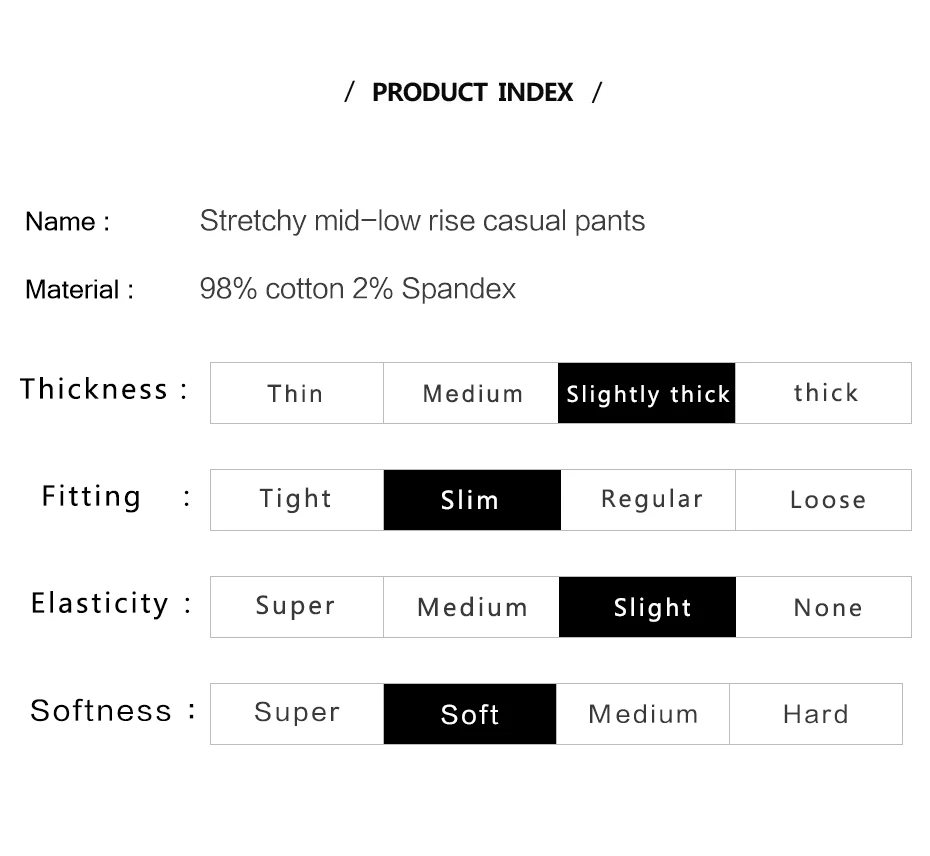
Task: Select Super in the Softness row
Action: click(x=297, y=714)
